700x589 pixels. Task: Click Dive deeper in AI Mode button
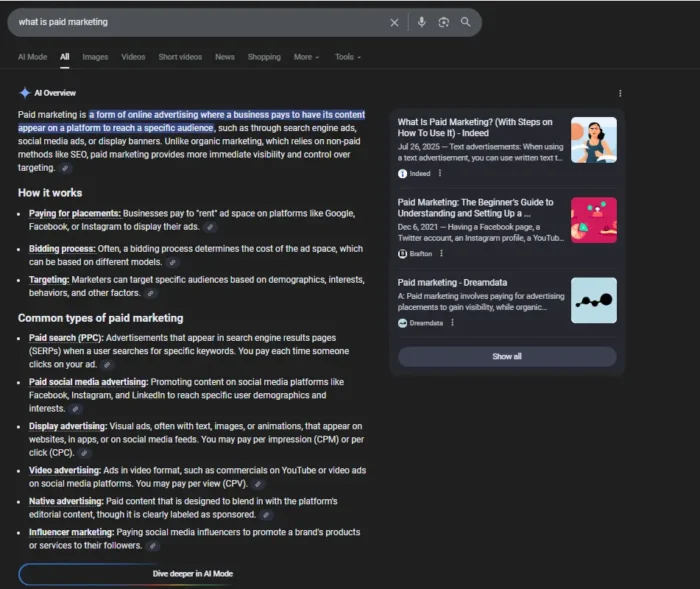(x=192, y=574)
